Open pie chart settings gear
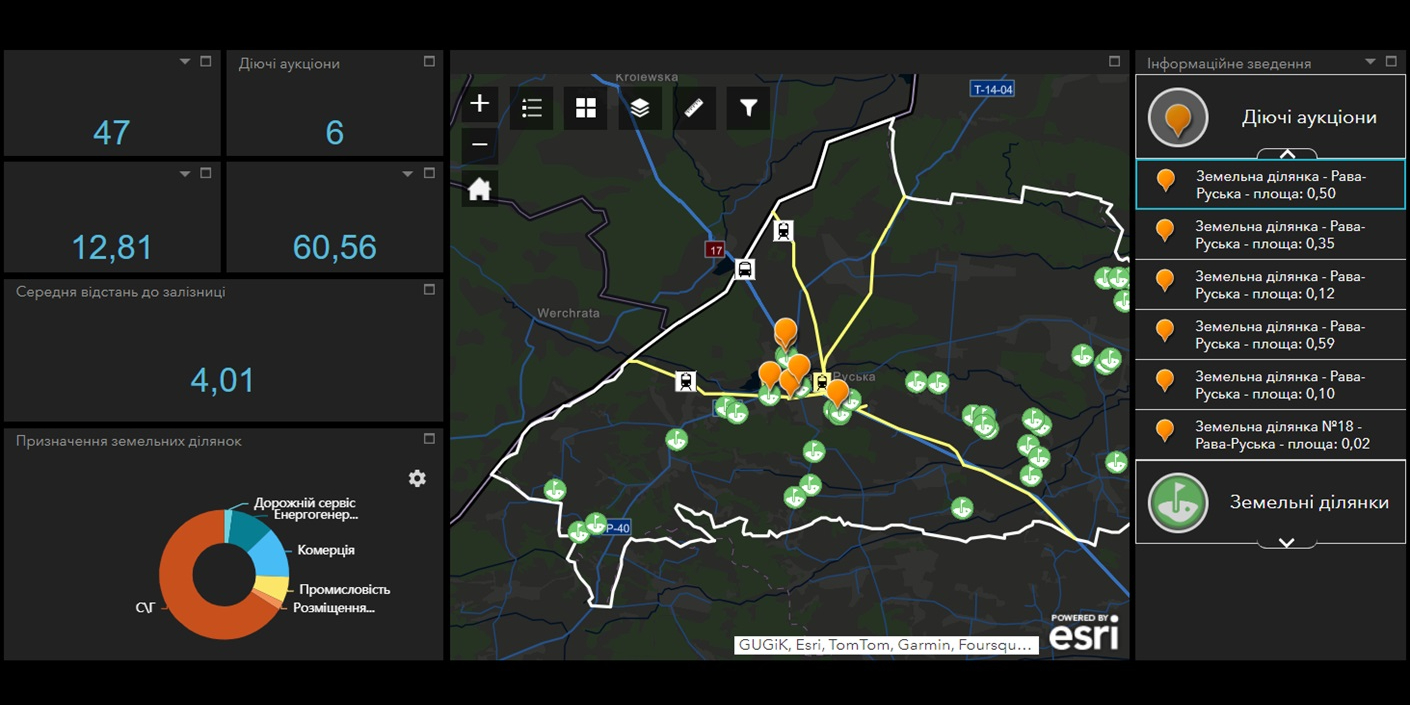 click(x=417, y=478)
